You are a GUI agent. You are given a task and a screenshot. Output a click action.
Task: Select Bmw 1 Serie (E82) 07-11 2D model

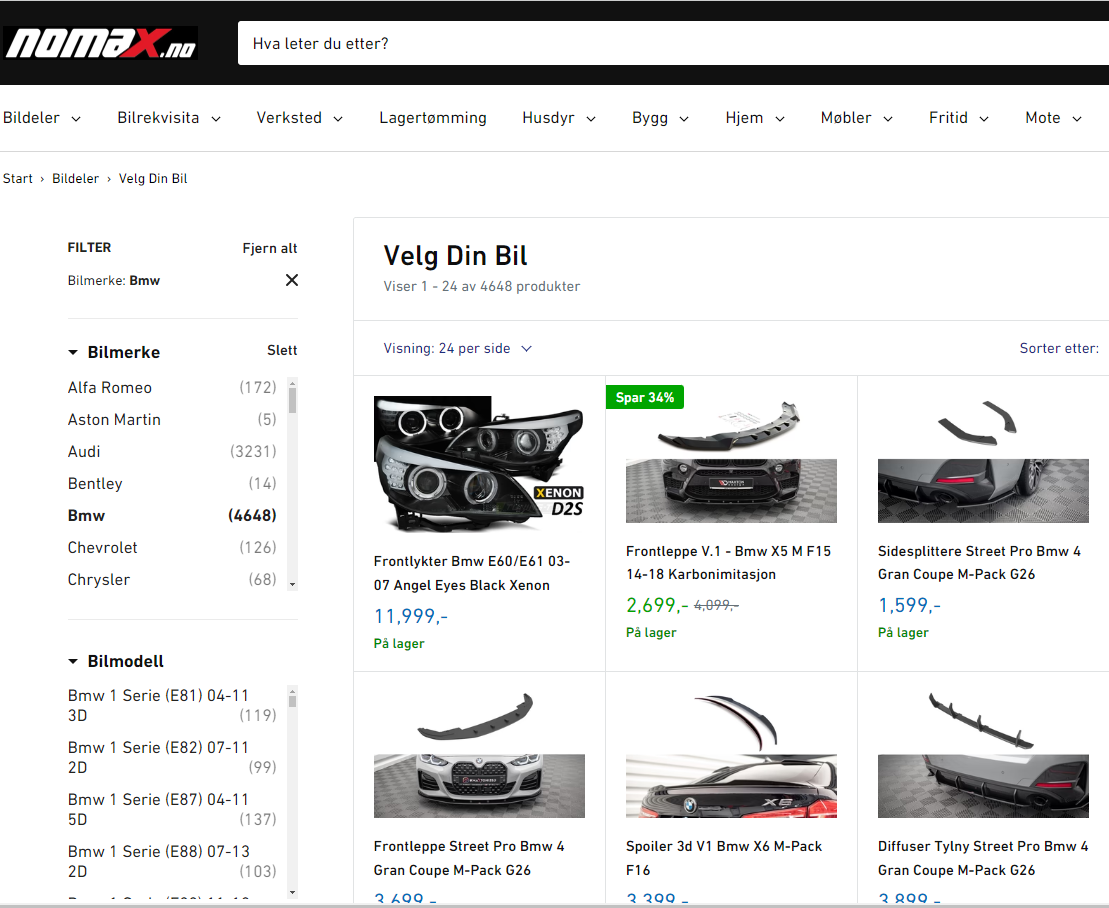pos(172,757)
